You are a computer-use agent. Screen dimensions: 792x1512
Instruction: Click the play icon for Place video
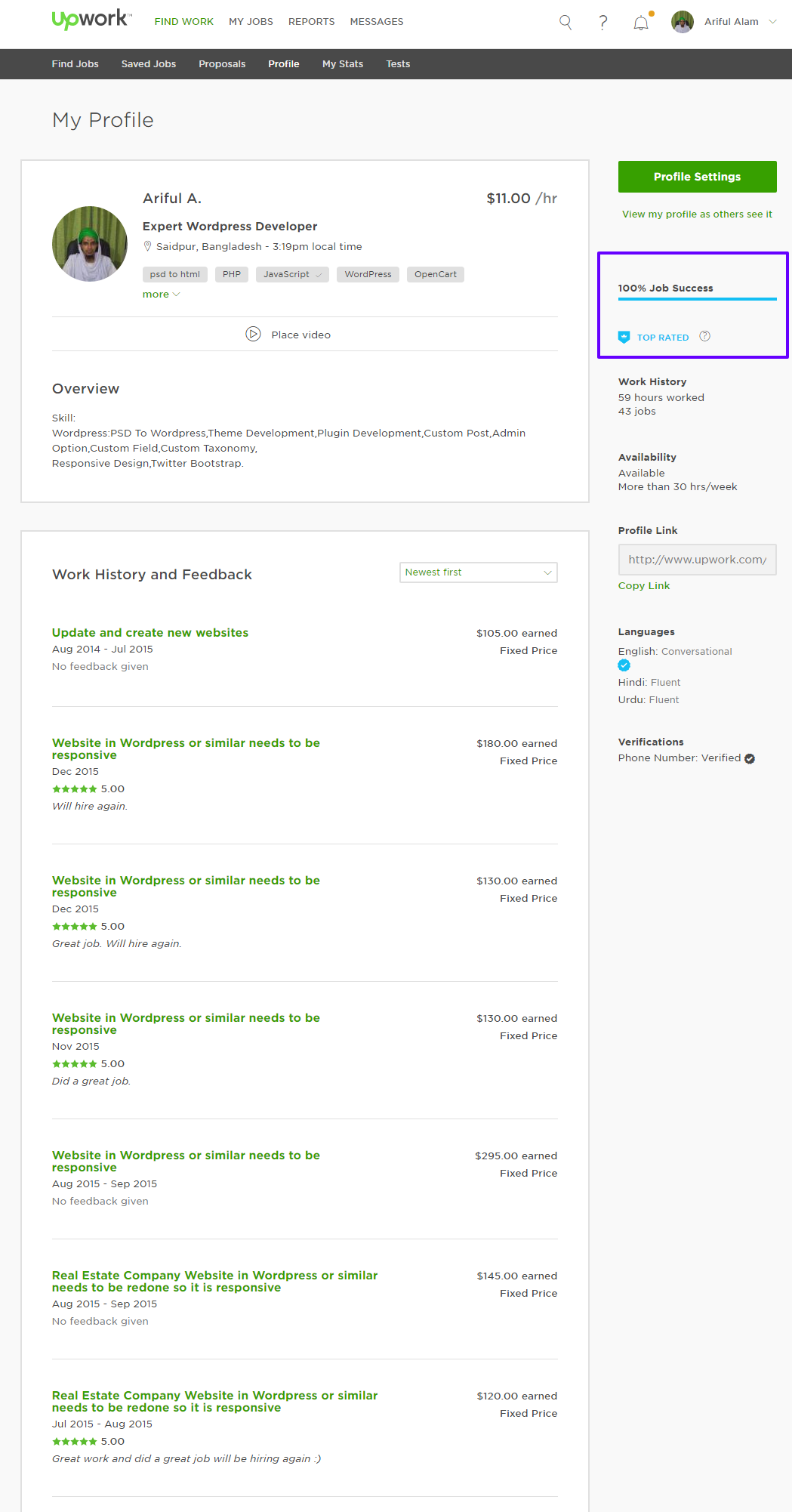tap(253, 334)
